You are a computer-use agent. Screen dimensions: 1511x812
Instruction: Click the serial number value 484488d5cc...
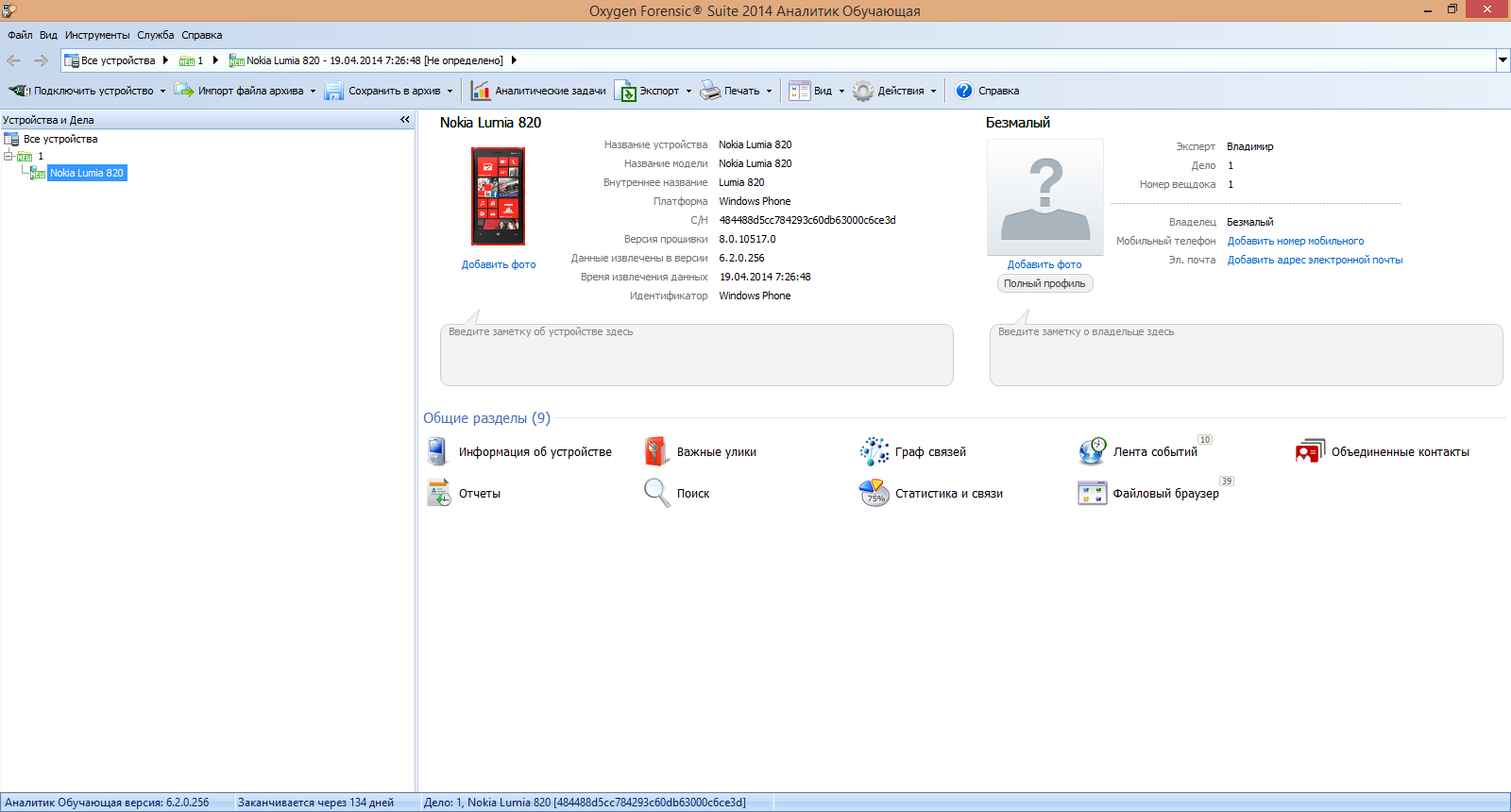807,220
